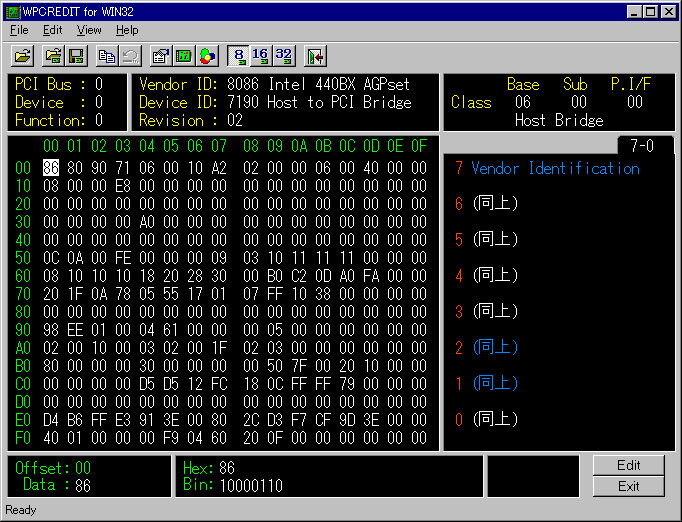Select bit 7 Vendor Identification entry
This screenshot has height=522, width=682.
click(548, 168)
